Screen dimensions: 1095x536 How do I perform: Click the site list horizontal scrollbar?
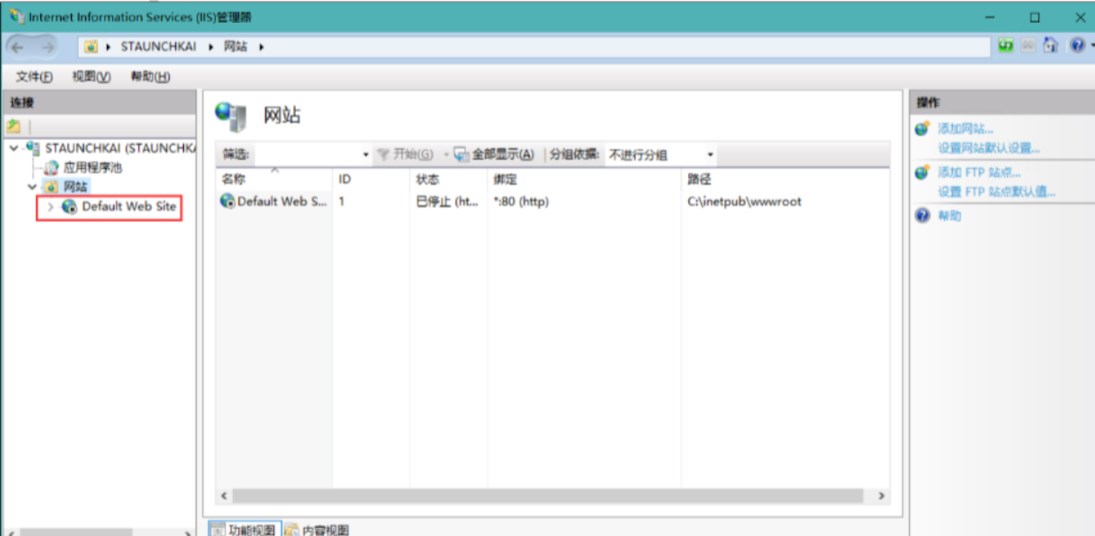pyautogui.click(x=548, y=496)
